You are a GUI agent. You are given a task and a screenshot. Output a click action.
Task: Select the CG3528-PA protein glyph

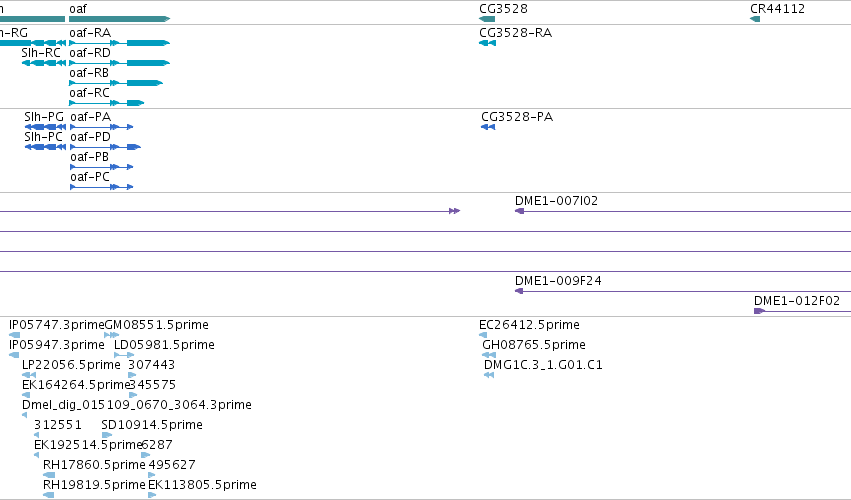tap(488, 127)
